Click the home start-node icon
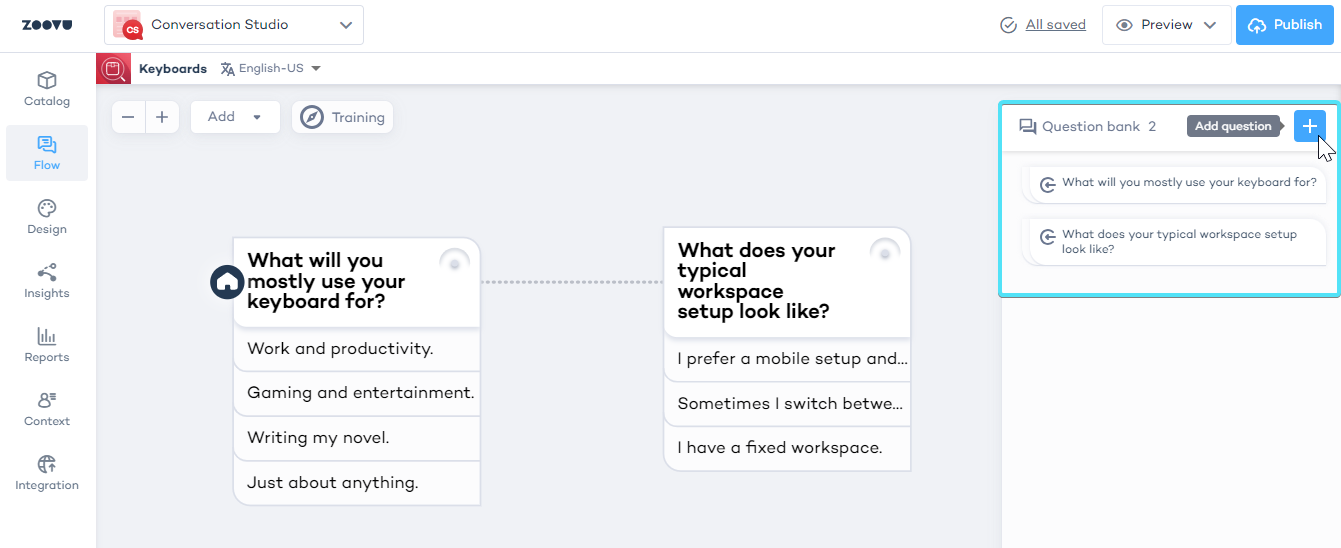 point(227,282)
